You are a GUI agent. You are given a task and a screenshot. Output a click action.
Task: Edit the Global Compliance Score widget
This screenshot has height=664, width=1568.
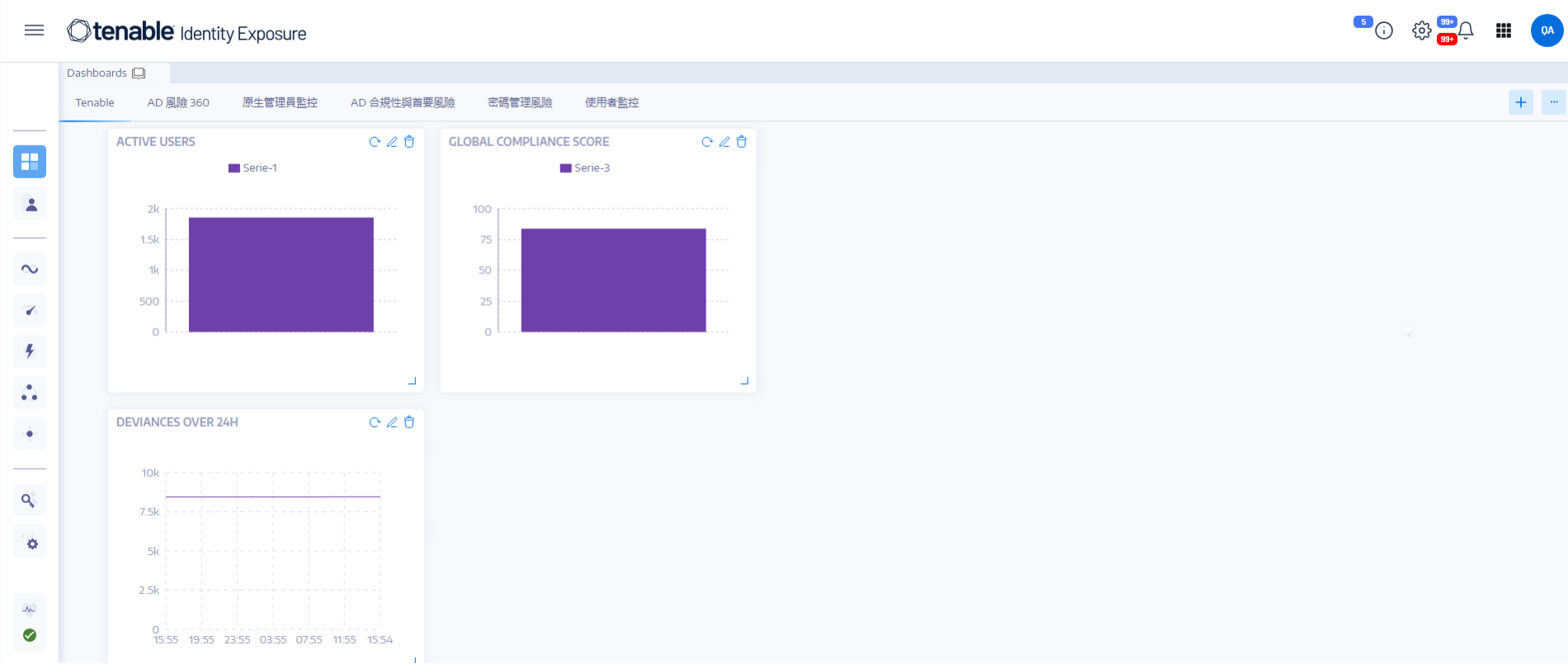[x=725, y=142]
